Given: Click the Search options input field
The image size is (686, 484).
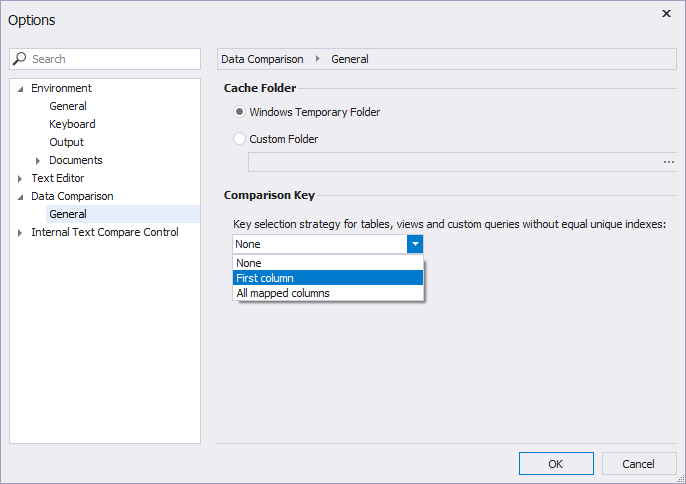Looking at the screenshot, I should click(x=105, y=59).
